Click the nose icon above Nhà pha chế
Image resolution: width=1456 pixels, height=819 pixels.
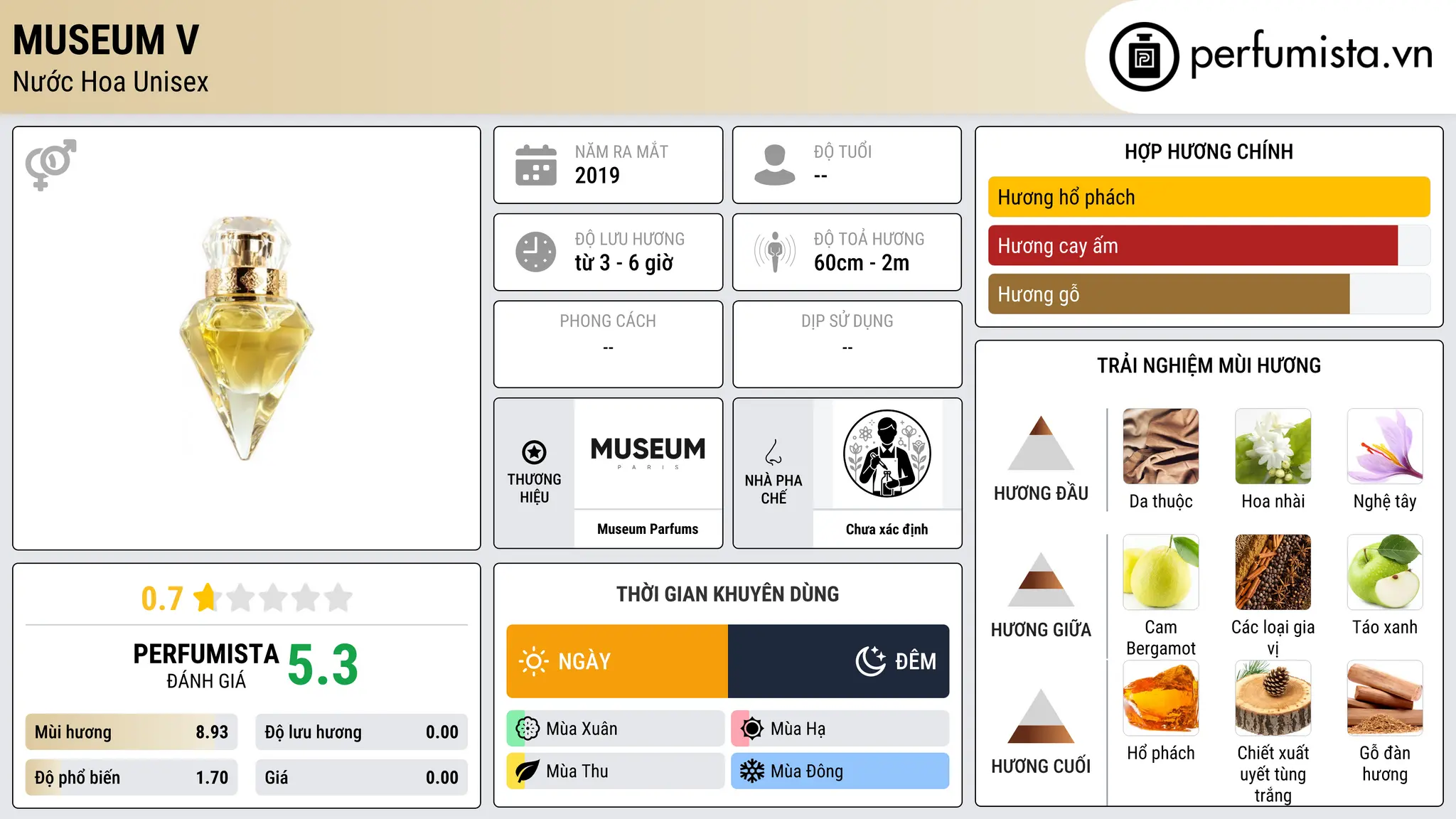pyautogui.click(x=773, y=452)
